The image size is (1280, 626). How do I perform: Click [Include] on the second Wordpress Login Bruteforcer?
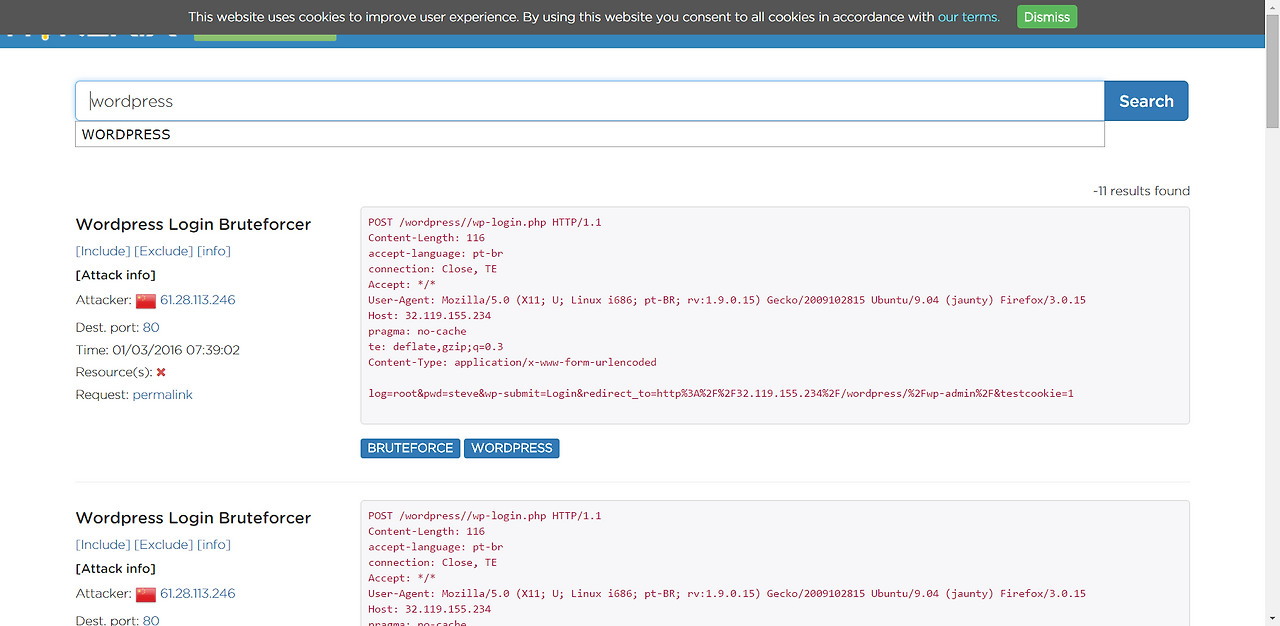tap(103, 545)
